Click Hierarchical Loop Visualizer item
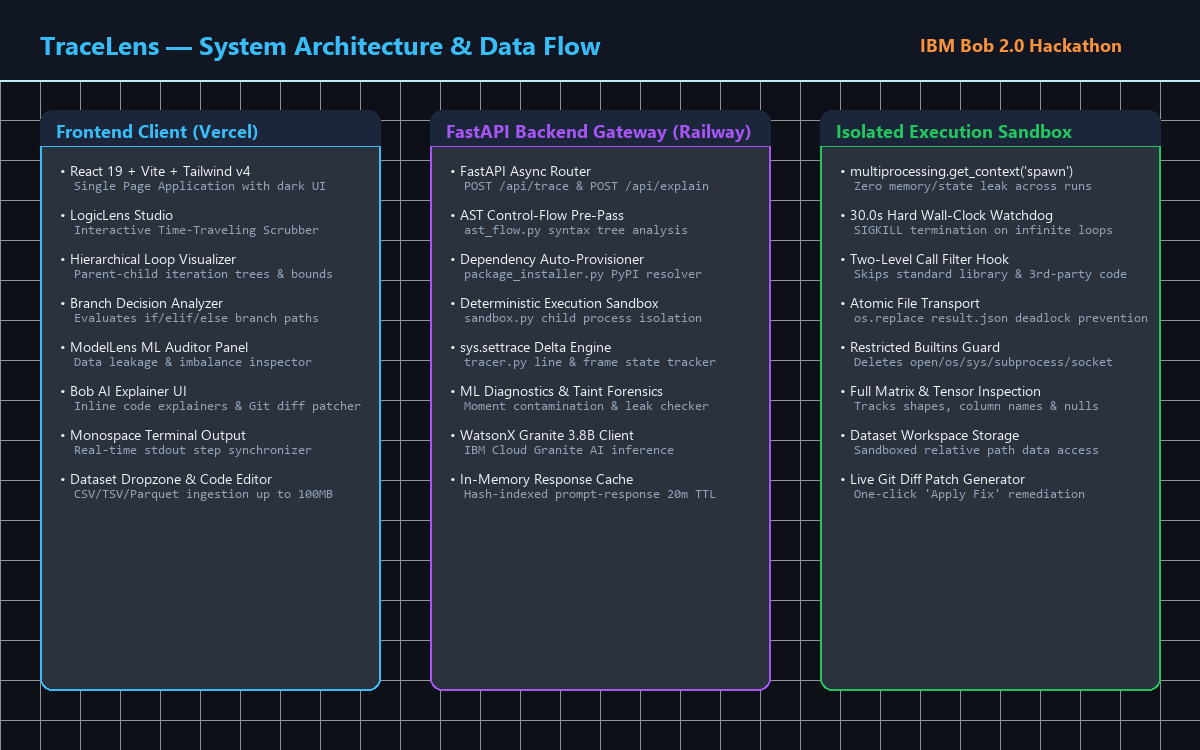Viewport: 1200px width, 750px height. [148, 260]
